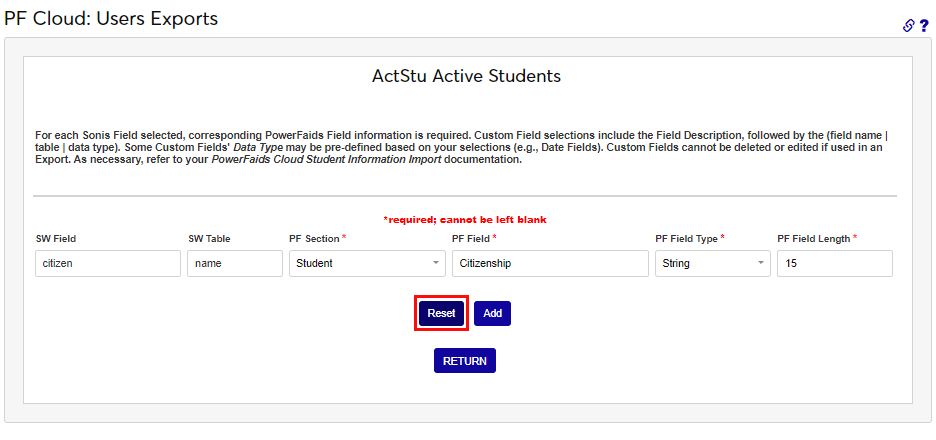
Task: Click the SW Field column label
Action: pyautogui.click(x=56, y=239)
